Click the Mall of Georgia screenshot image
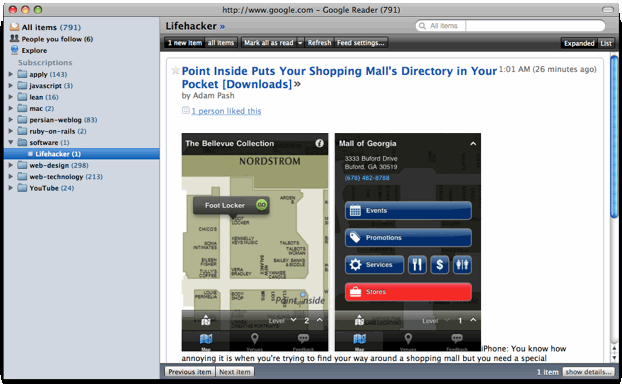The image size is (622, 384). click(408, 242)
